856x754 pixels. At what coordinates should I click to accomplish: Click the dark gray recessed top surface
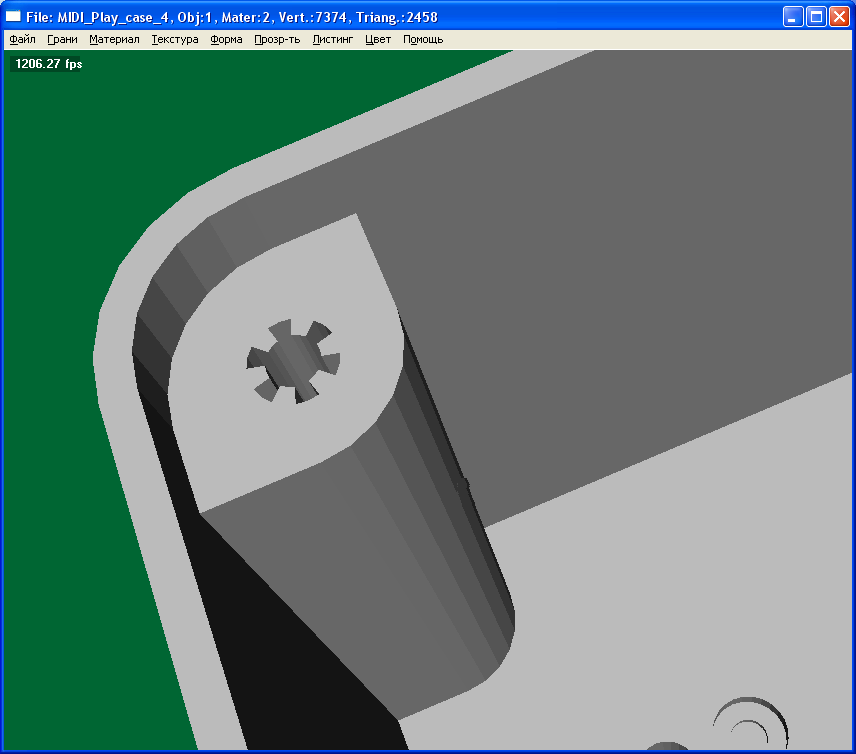click(620, 250)
